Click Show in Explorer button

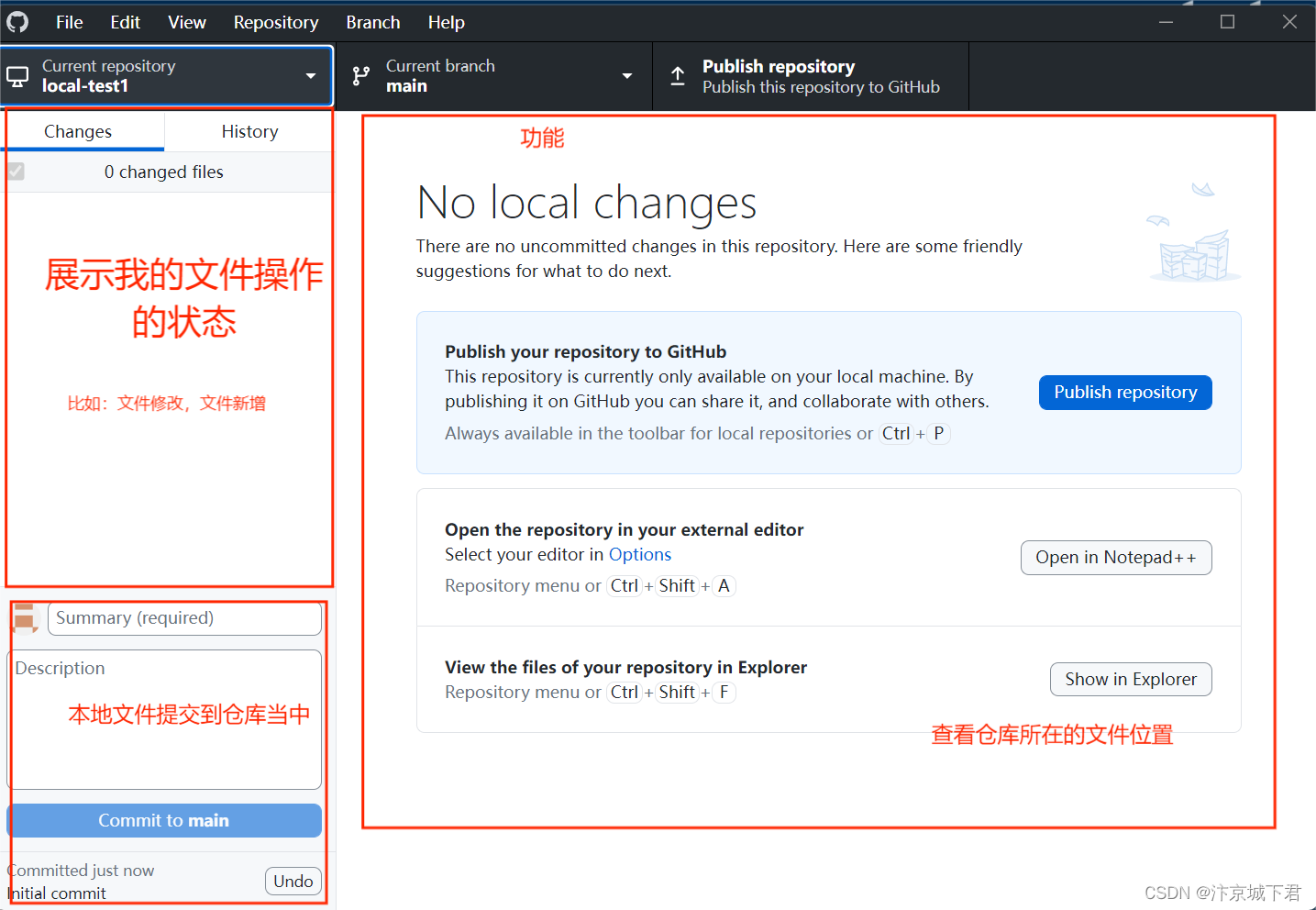pos(1131,680)
